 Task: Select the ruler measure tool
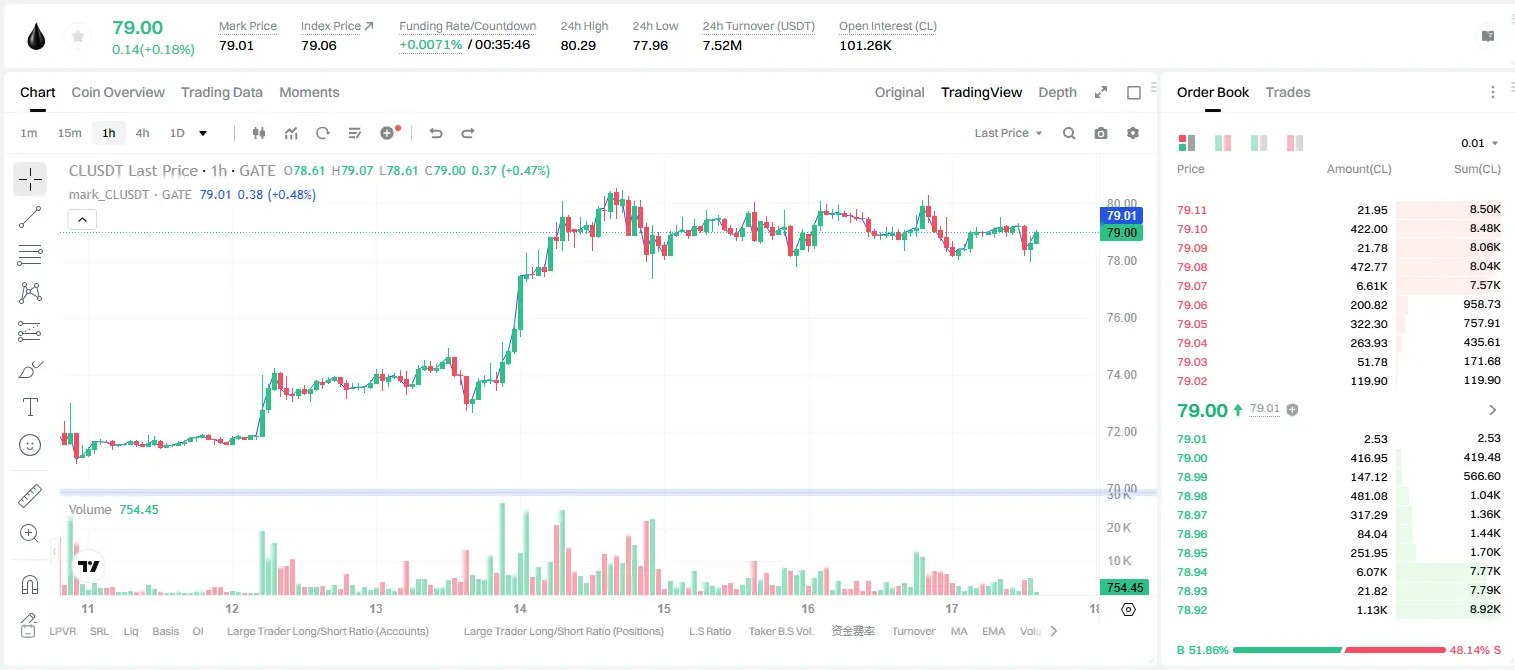point(30,496)
